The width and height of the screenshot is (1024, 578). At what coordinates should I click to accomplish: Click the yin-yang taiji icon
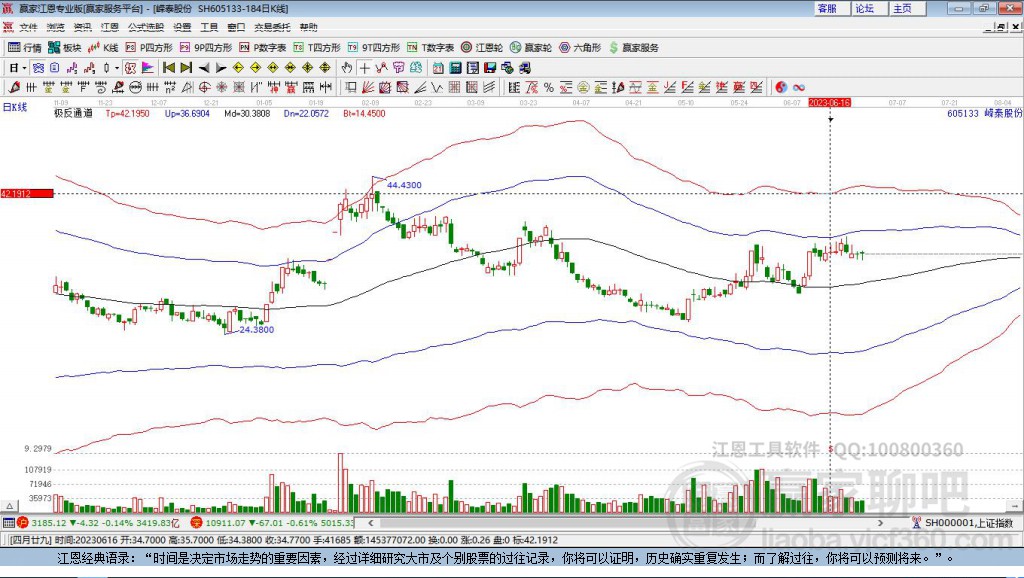point(781,87)
